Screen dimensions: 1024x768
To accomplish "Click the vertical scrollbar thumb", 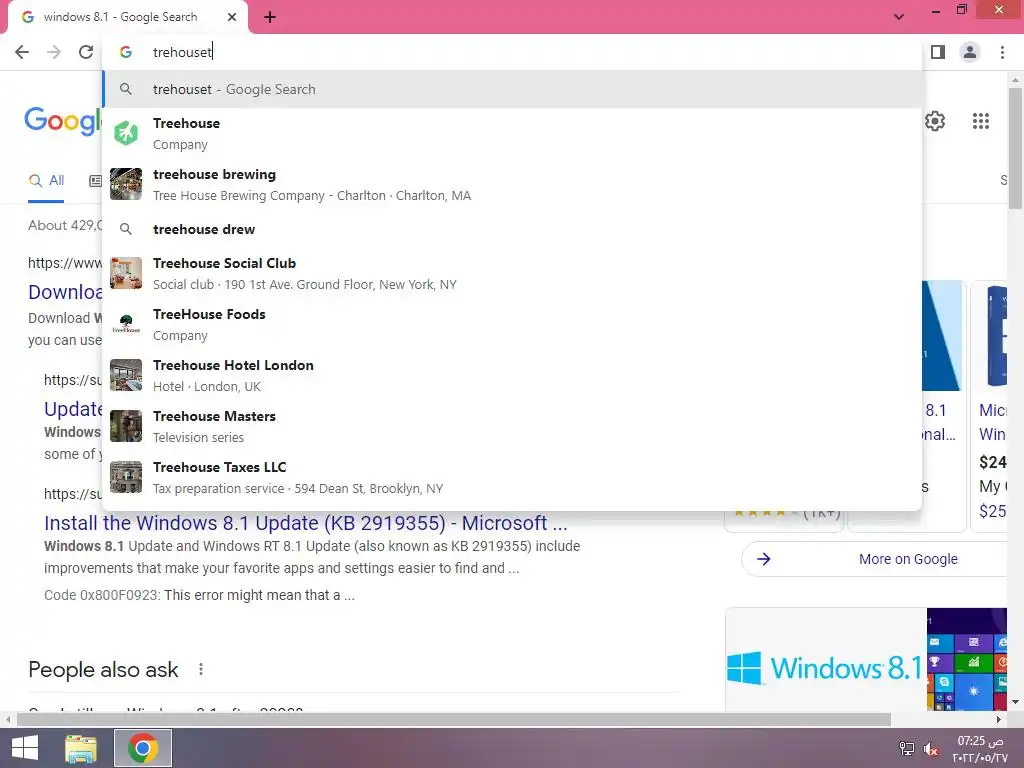I will tap(1015, 148).
